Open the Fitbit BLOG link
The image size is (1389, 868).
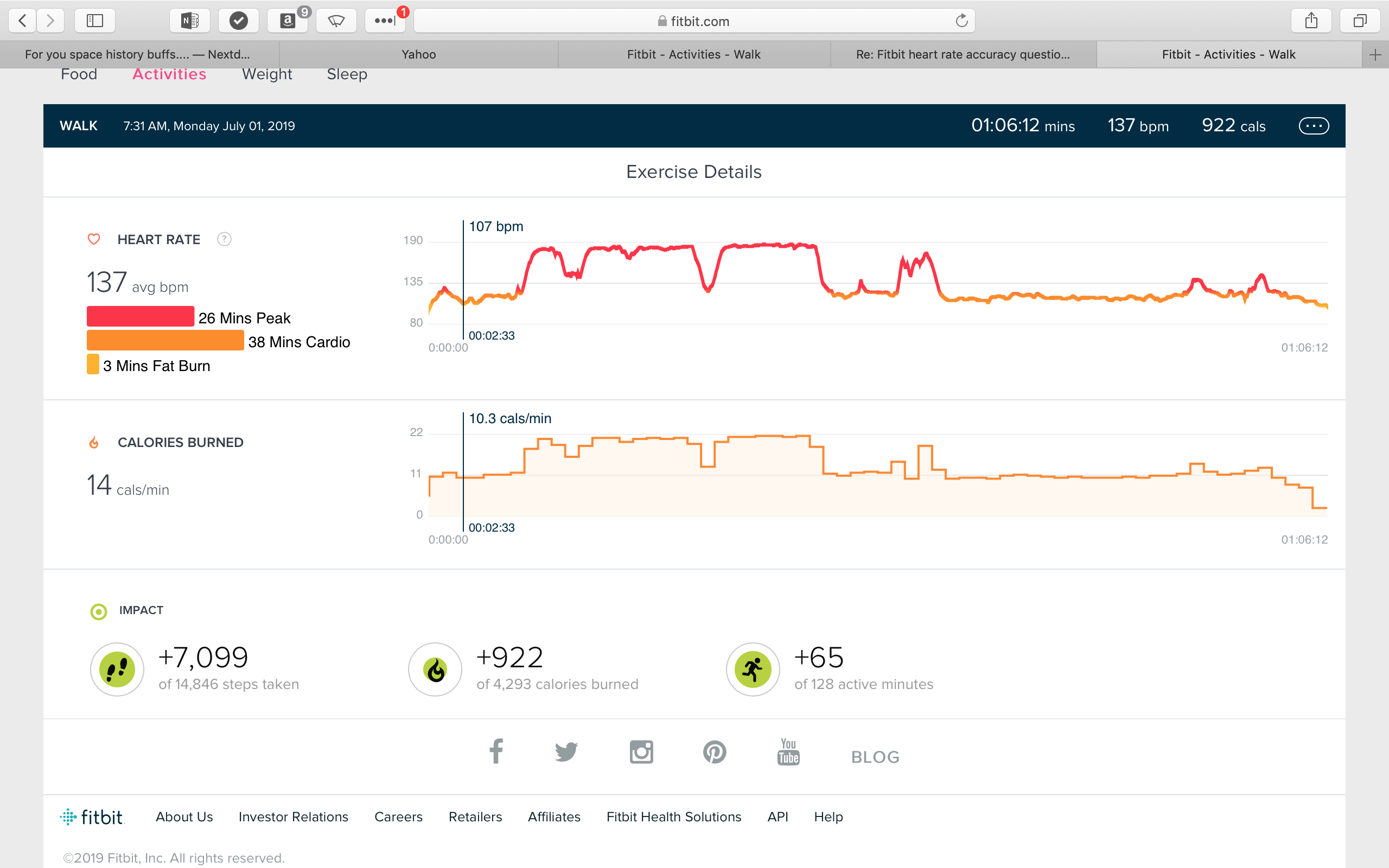875,757
